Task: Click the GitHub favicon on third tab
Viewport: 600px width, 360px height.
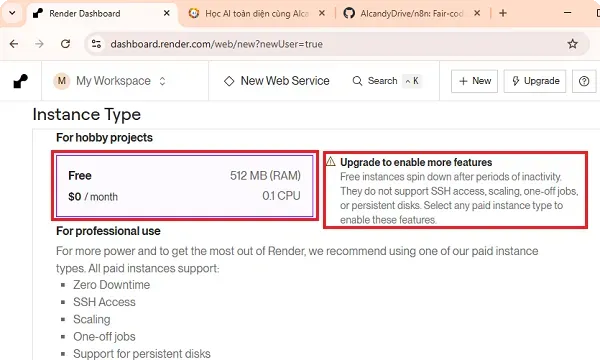Action: point(349,13)
